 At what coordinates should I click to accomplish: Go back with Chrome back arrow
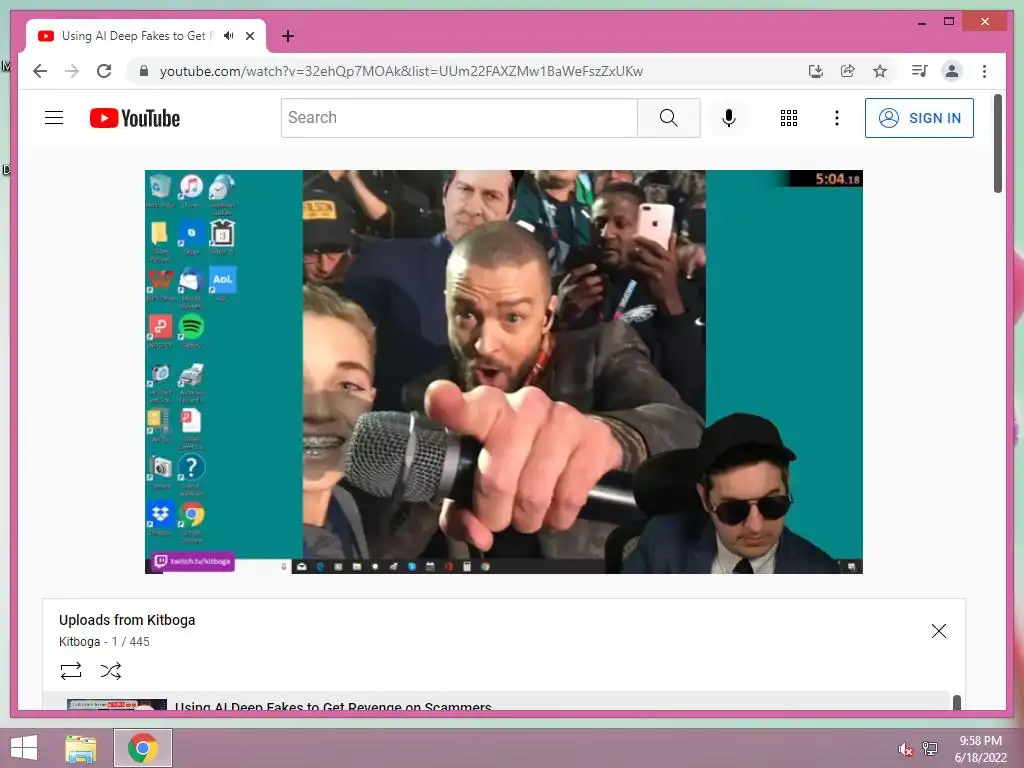(40, 71)
